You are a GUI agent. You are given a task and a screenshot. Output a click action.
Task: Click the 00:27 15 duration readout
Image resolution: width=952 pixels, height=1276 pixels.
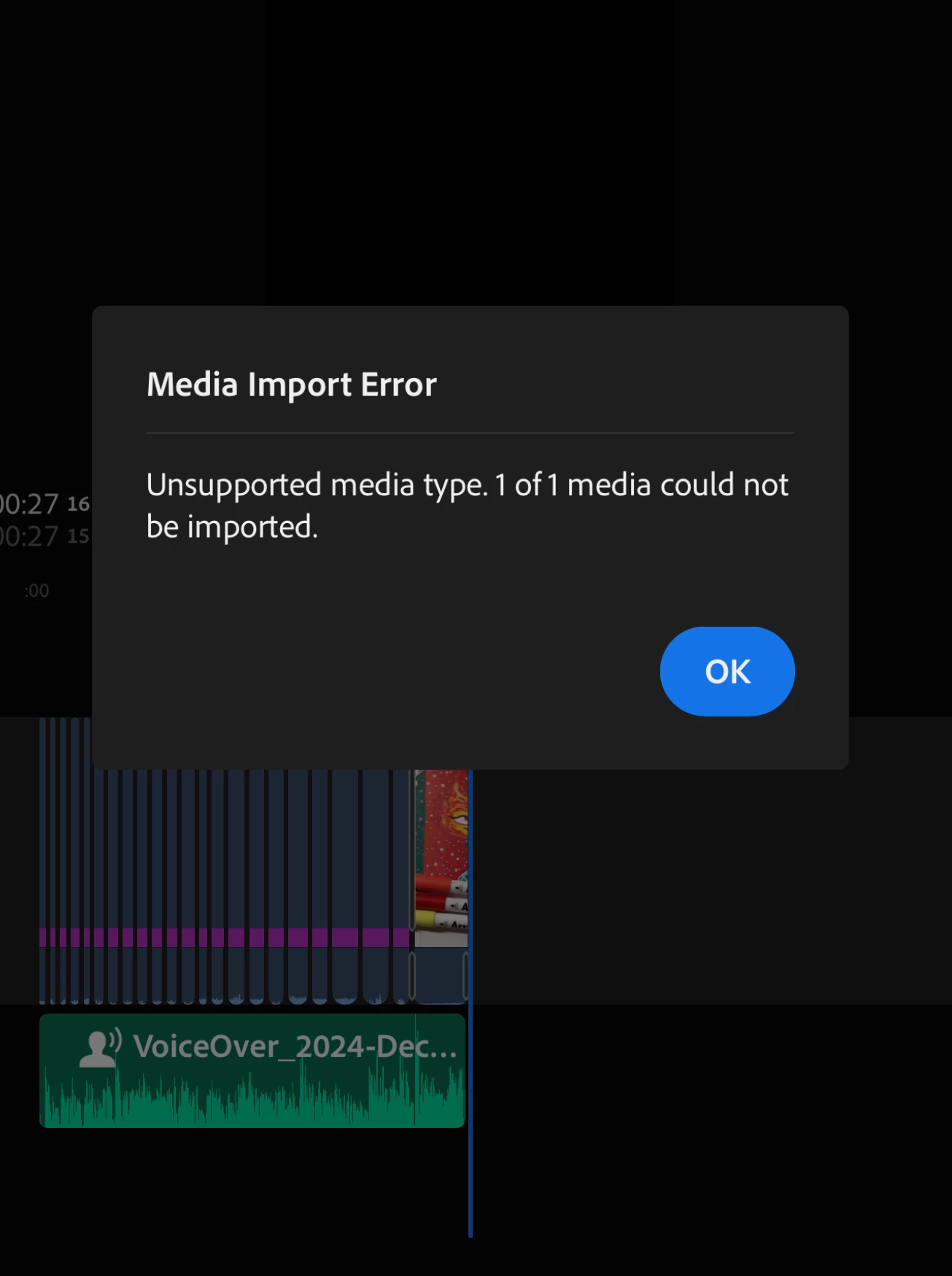point(44,536)
